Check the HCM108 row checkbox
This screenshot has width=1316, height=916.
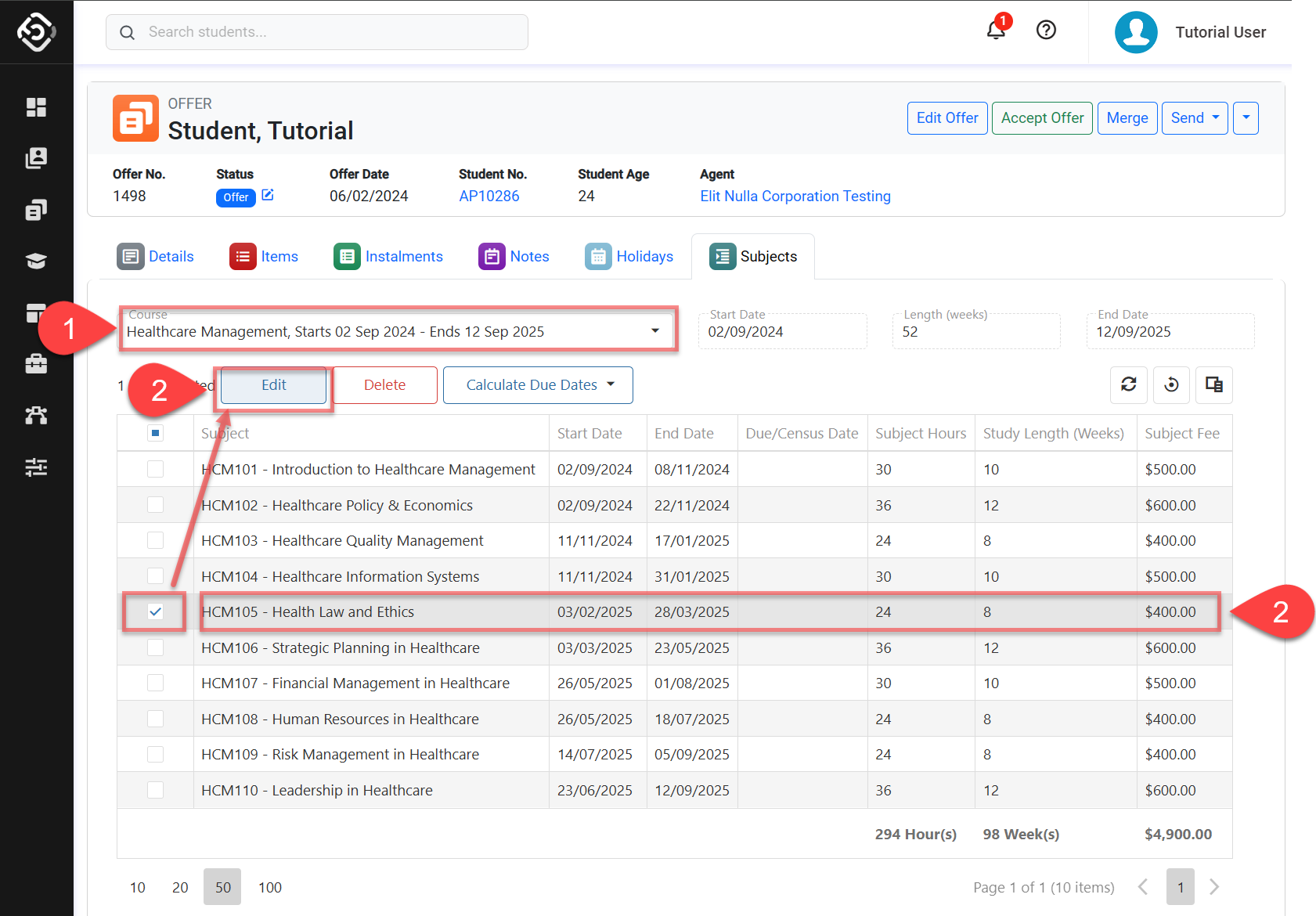click(x=156, y=719)
